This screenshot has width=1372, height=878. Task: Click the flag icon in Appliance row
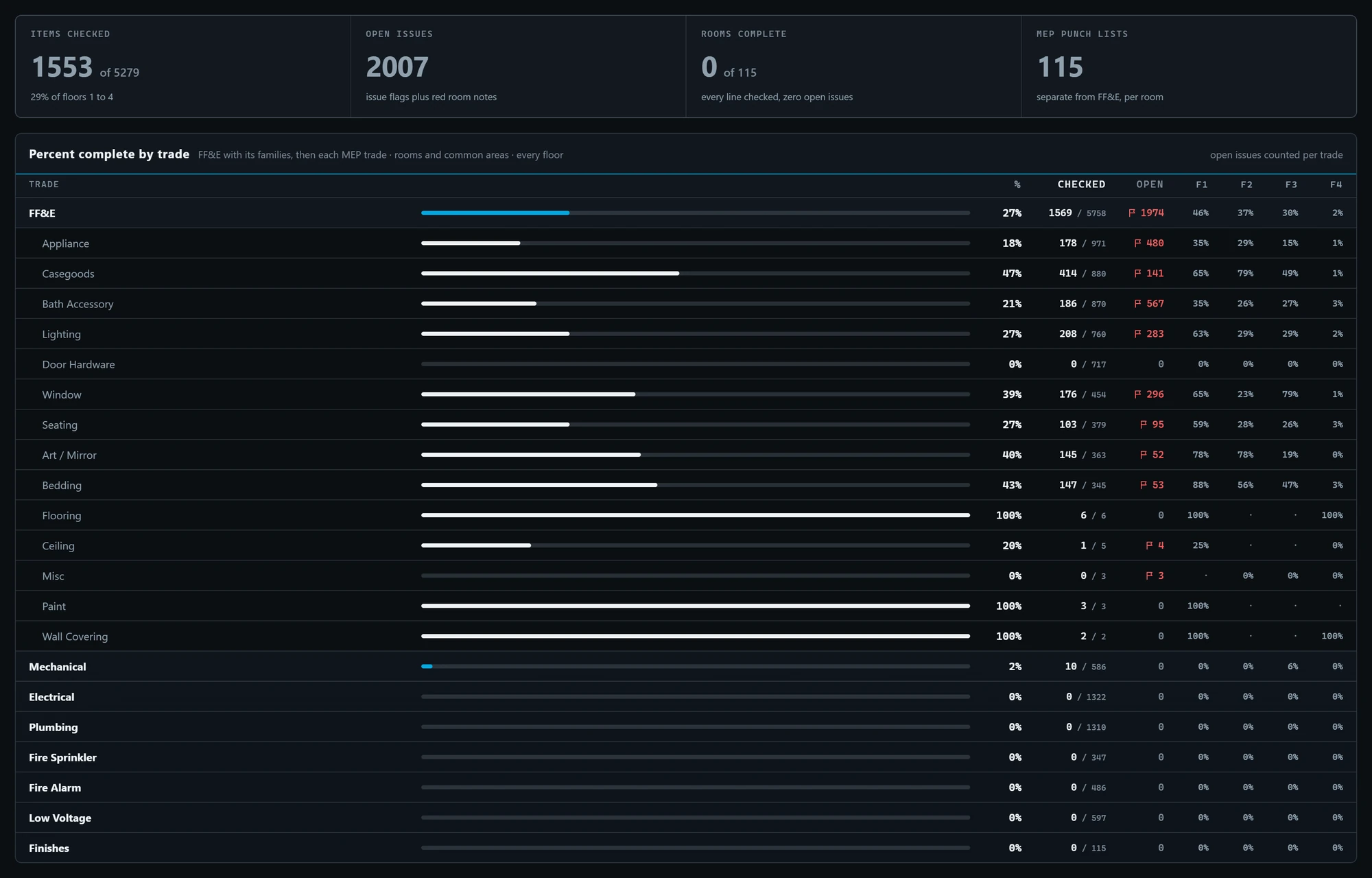(x=1137, y=244)
